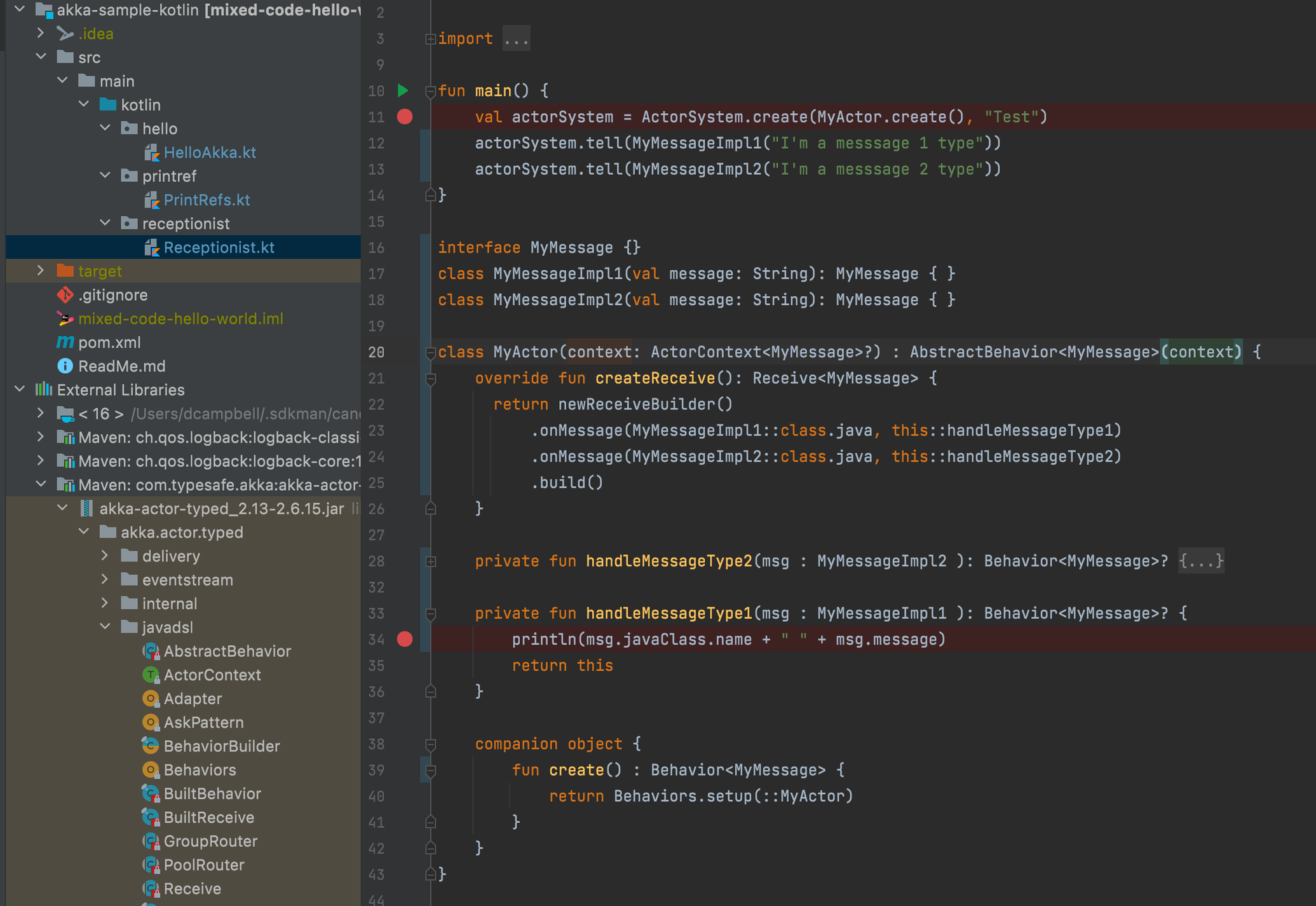This screenshot has height=906, width=1316.
Task: Open the AbstractBehavior class icon
Action: click(x=151, y=651)
